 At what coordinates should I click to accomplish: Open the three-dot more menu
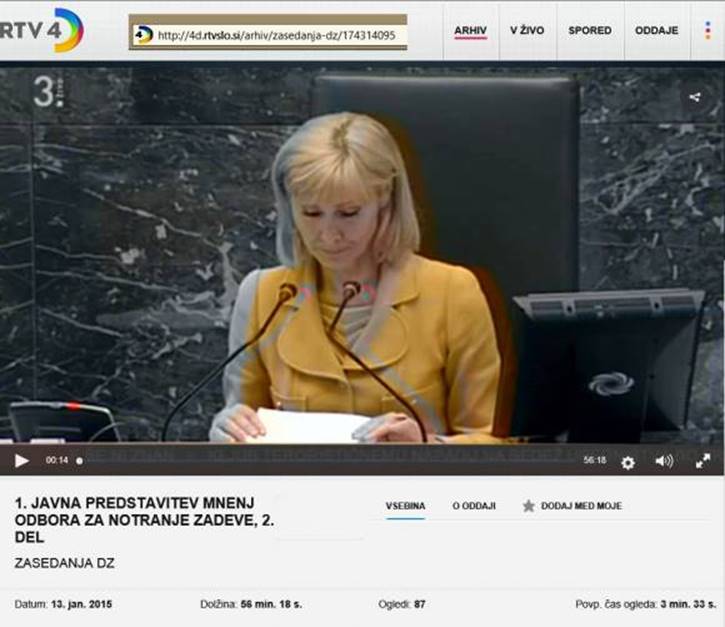(x=707, y=30)
